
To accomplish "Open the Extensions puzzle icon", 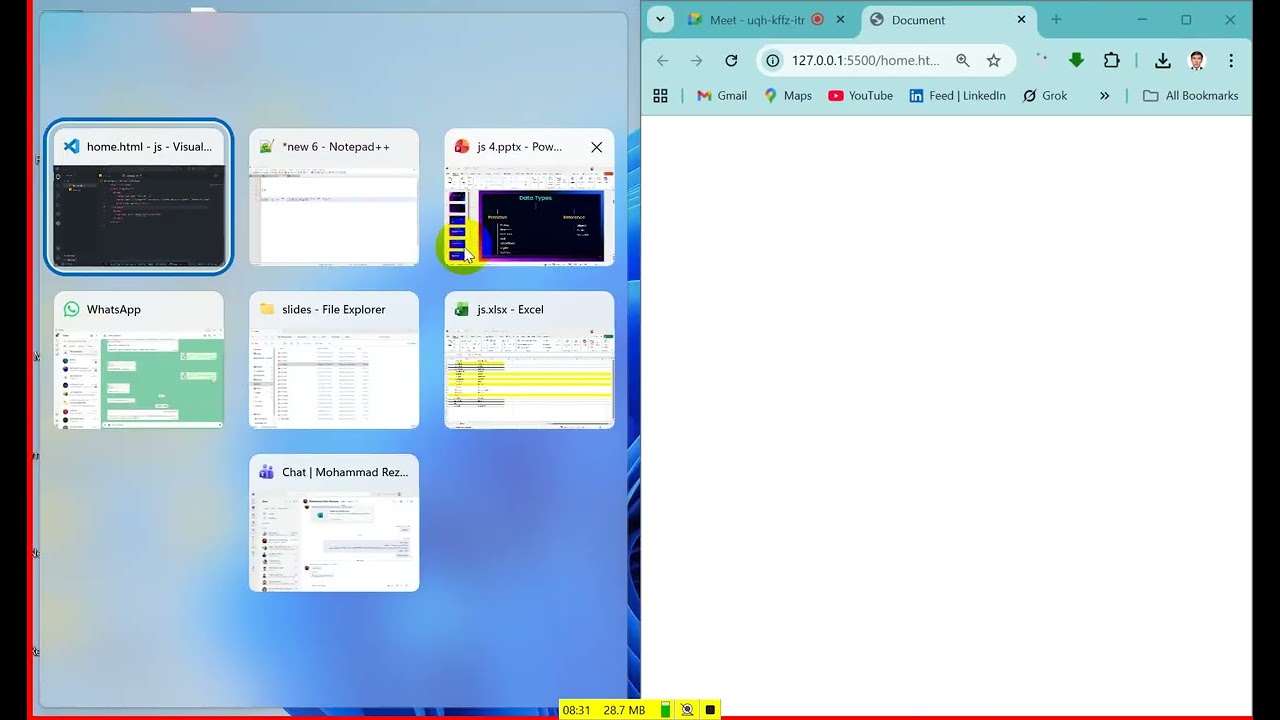I will click(1111, 61).
